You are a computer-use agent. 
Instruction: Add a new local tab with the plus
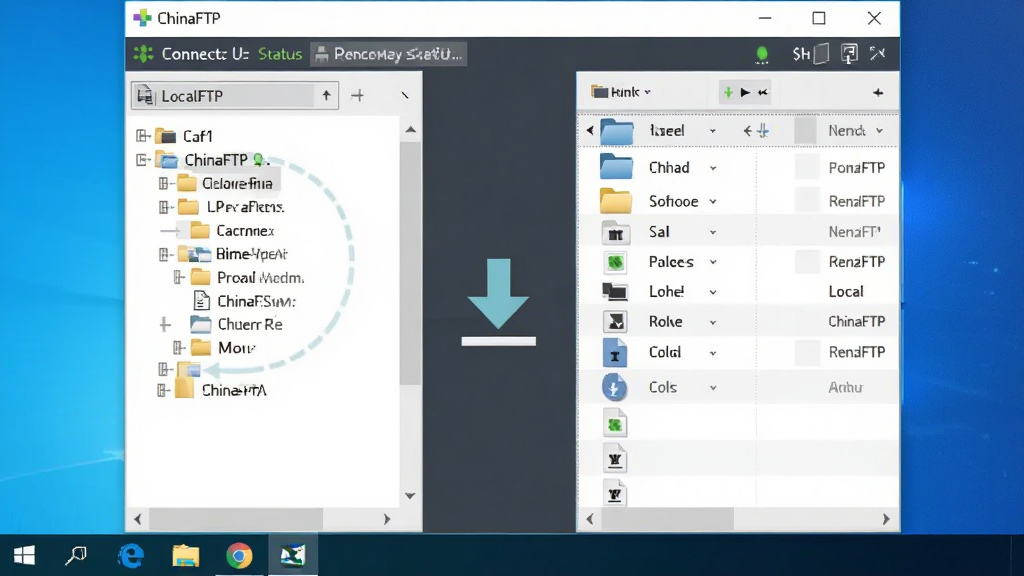(x=357, y=96)
